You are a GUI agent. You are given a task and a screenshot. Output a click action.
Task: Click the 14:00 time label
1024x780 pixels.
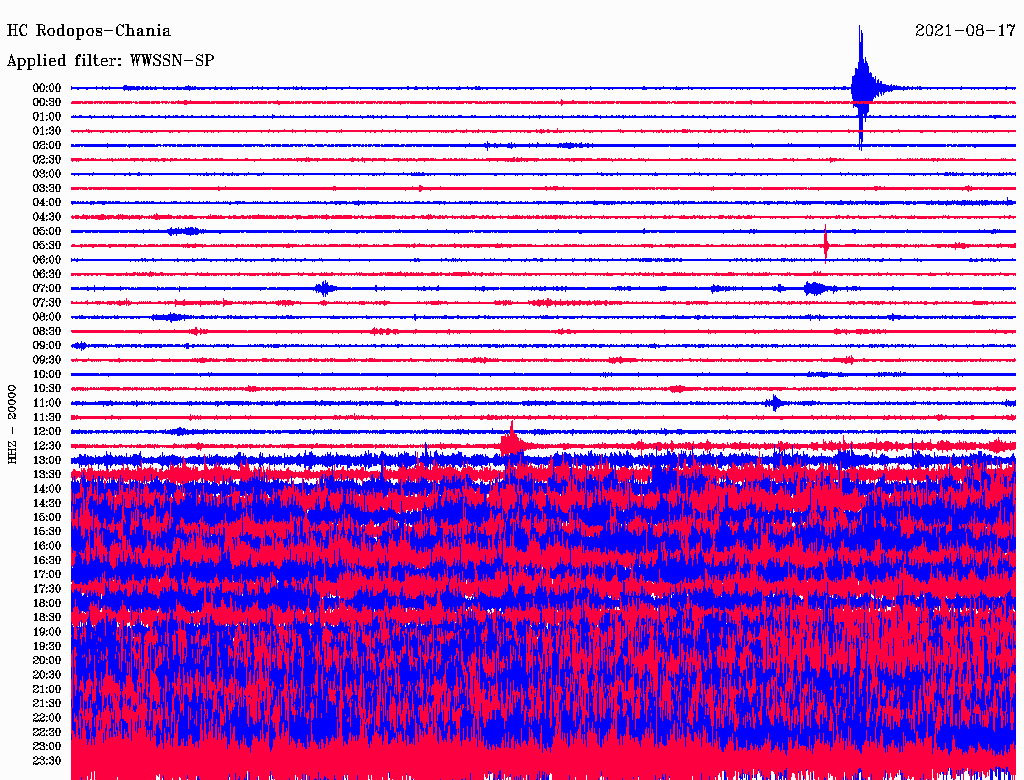click(x=47, y=489)
